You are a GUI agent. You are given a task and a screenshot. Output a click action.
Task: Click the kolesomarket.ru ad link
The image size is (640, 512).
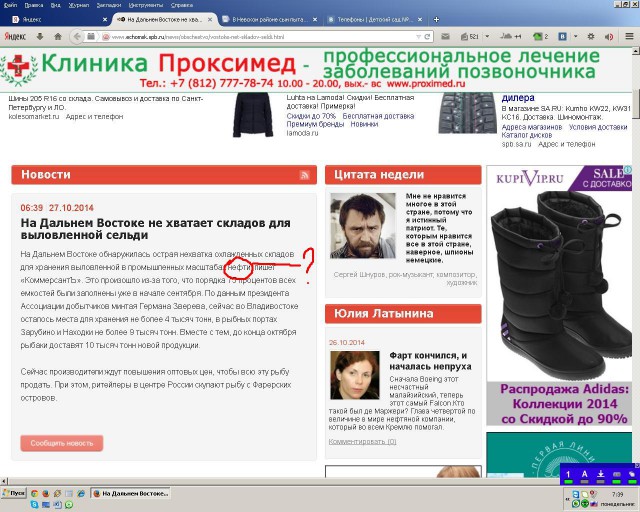[34, 117]
